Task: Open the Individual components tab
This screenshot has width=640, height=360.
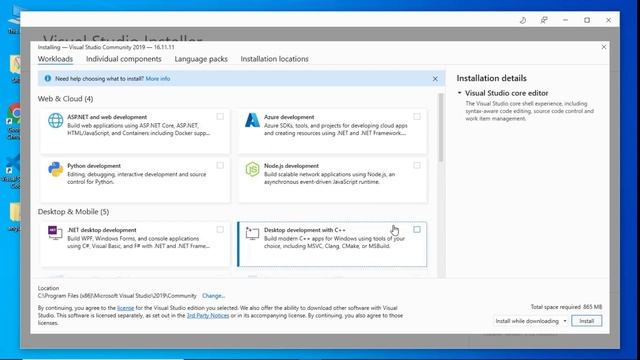Action: click(x=124, y=59)
